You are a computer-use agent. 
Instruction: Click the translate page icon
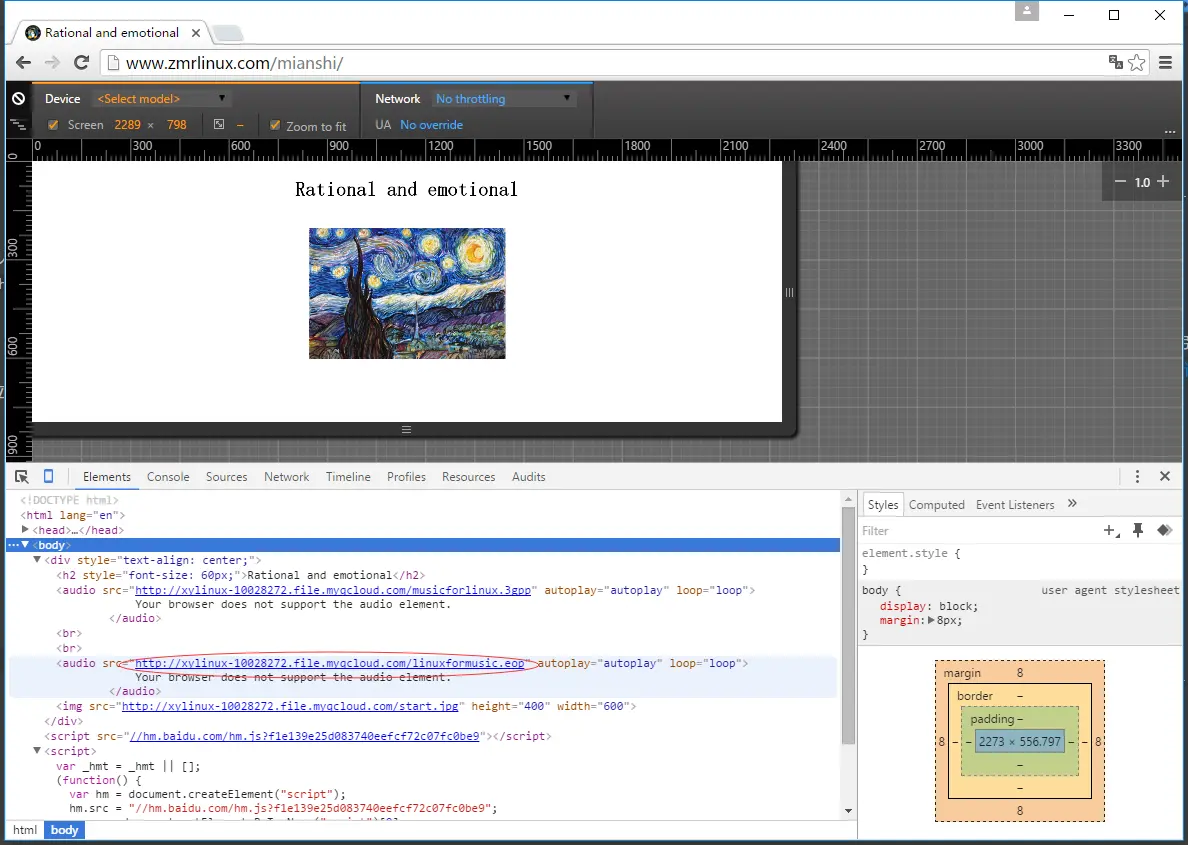click(1115, 63)
